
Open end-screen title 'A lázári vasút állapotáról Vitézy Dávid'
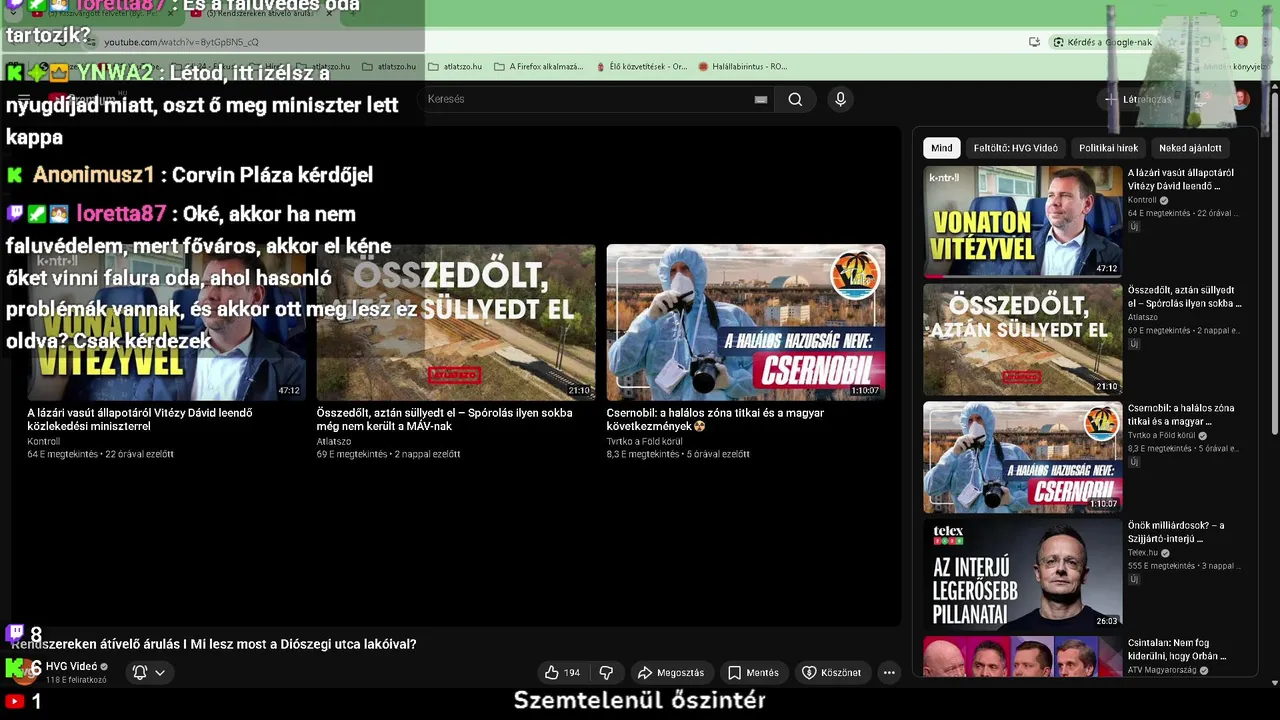click(x=140, y=419)
